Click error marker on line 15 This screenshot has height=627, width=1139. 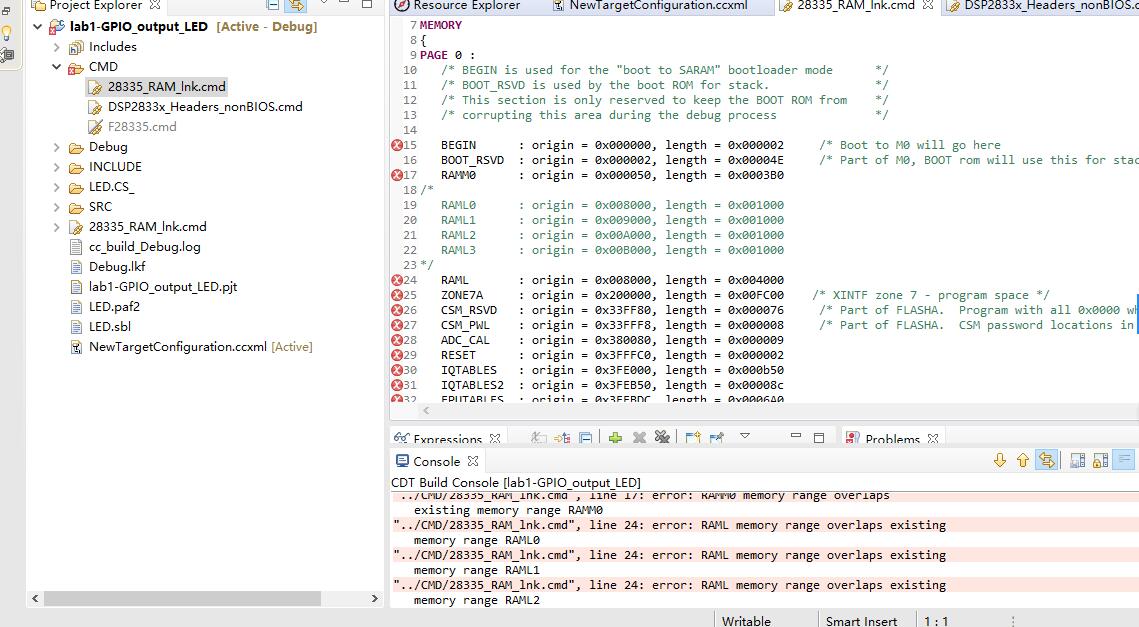click(x=397, y=145)
